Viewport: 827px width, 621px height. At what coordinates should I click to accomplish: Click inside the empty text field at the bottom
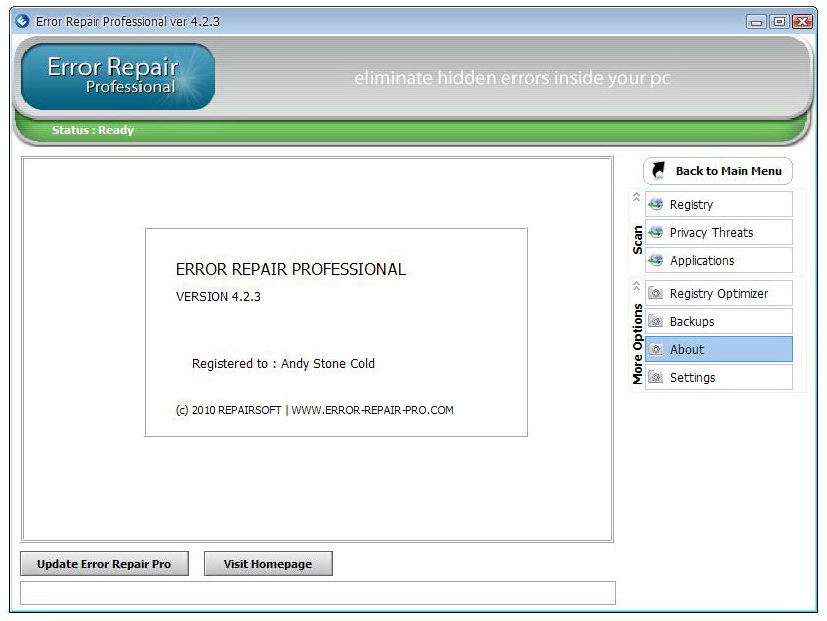pos(318,592)
